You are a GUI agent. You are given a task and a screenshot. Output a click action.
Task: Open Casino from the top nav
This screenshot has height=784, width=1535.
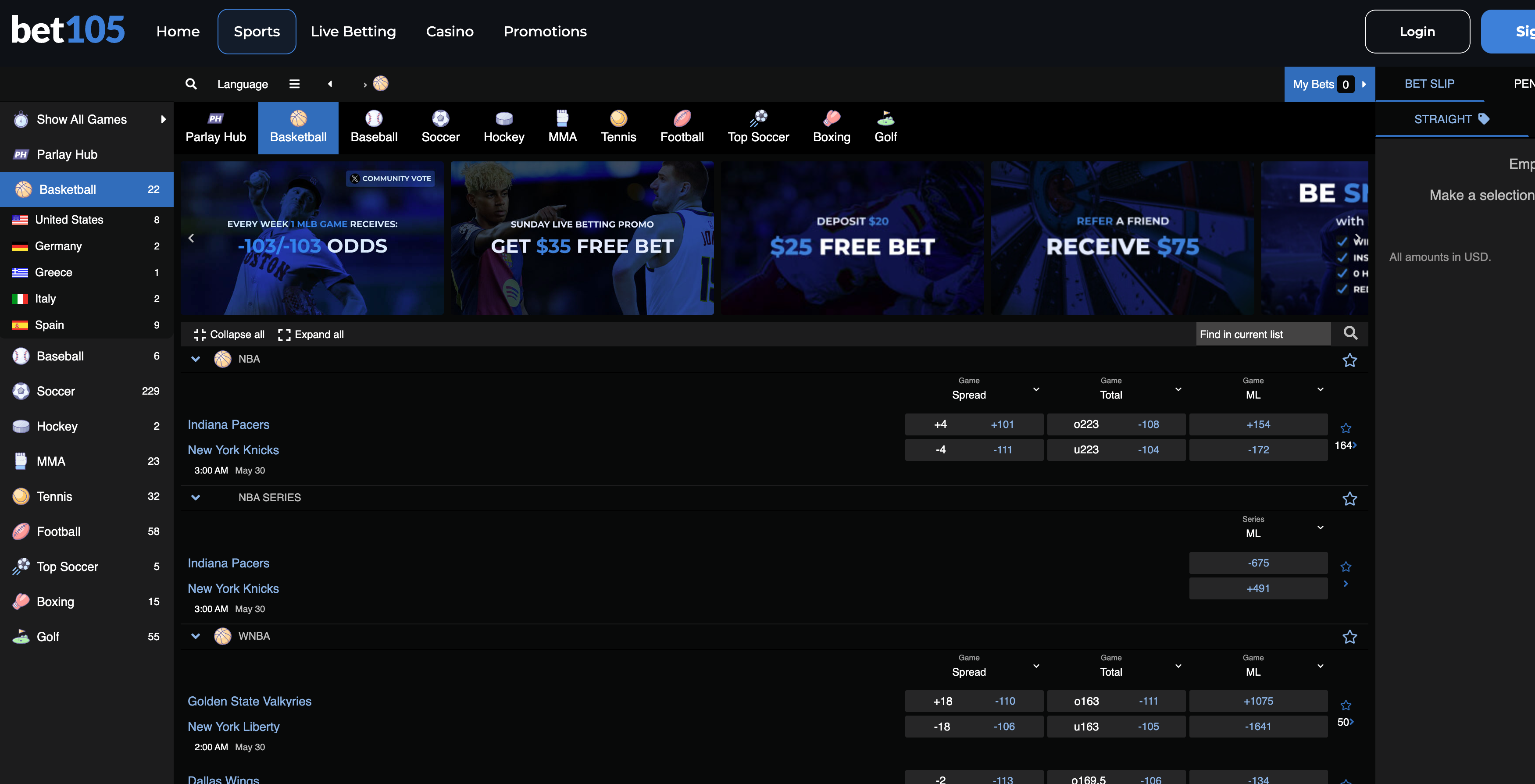point(450,32)
